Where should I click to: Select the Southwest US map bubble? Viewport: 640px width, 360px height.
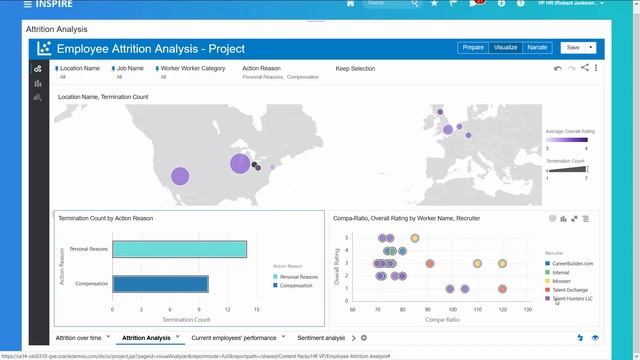180,176
